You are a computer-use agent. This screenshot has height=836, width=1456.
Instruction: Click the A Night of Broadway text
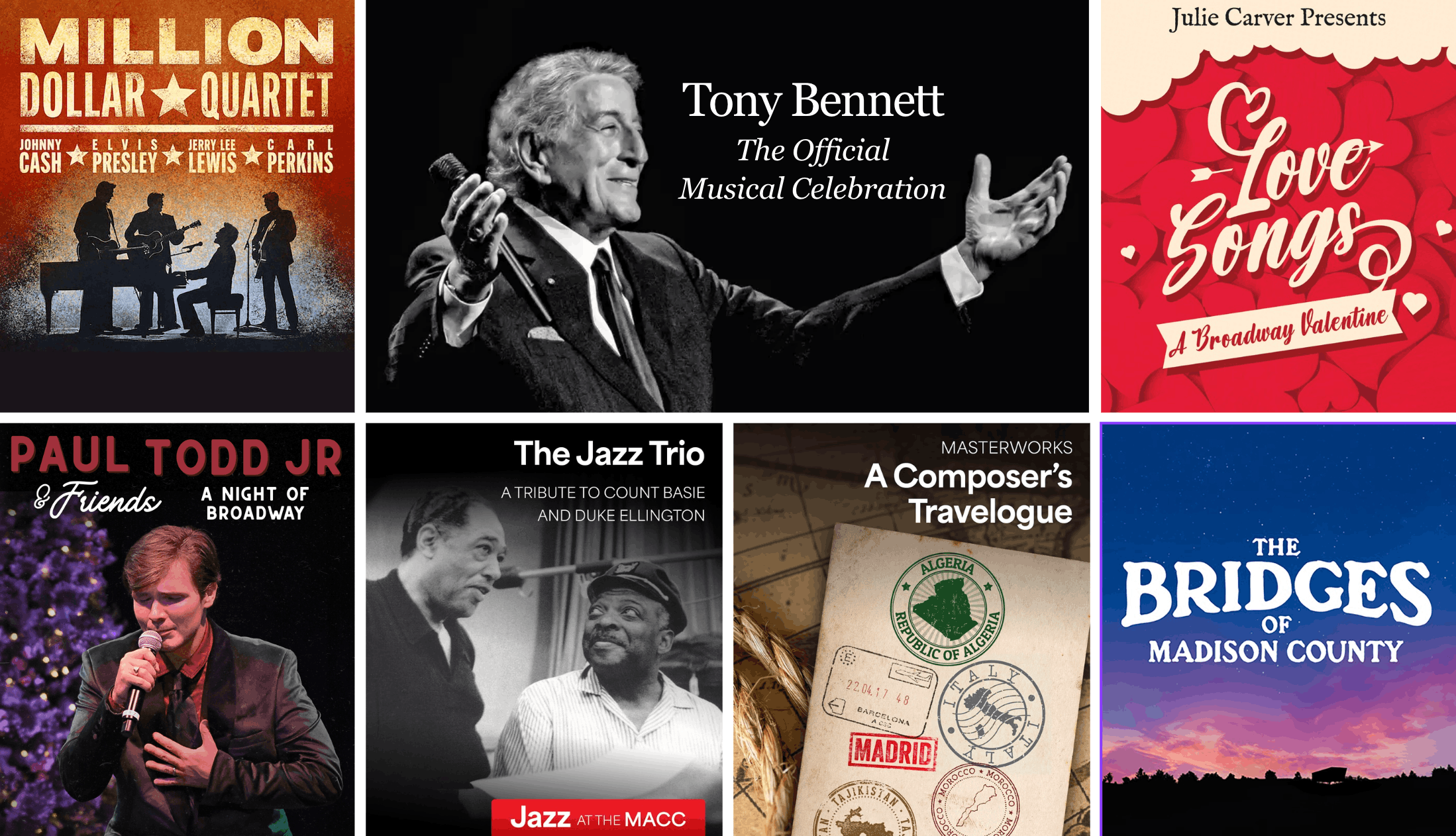(x=255, y=503)
